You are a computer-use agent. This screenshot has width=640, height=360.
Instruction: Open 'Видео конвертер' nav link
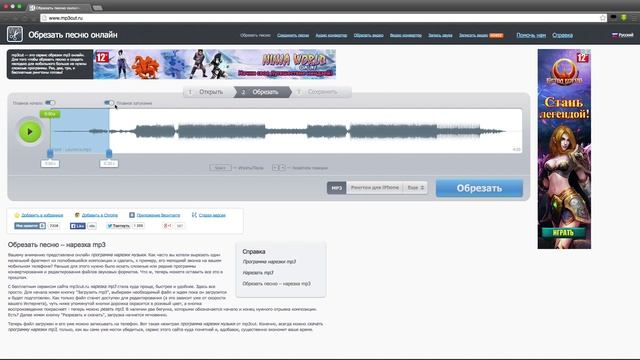click(x=405, y=36)
